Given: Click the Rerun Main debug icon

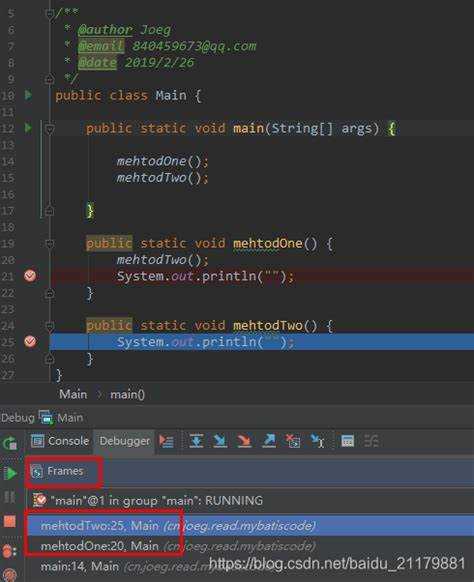Looking at the screenshot, I should coord(10,443).
